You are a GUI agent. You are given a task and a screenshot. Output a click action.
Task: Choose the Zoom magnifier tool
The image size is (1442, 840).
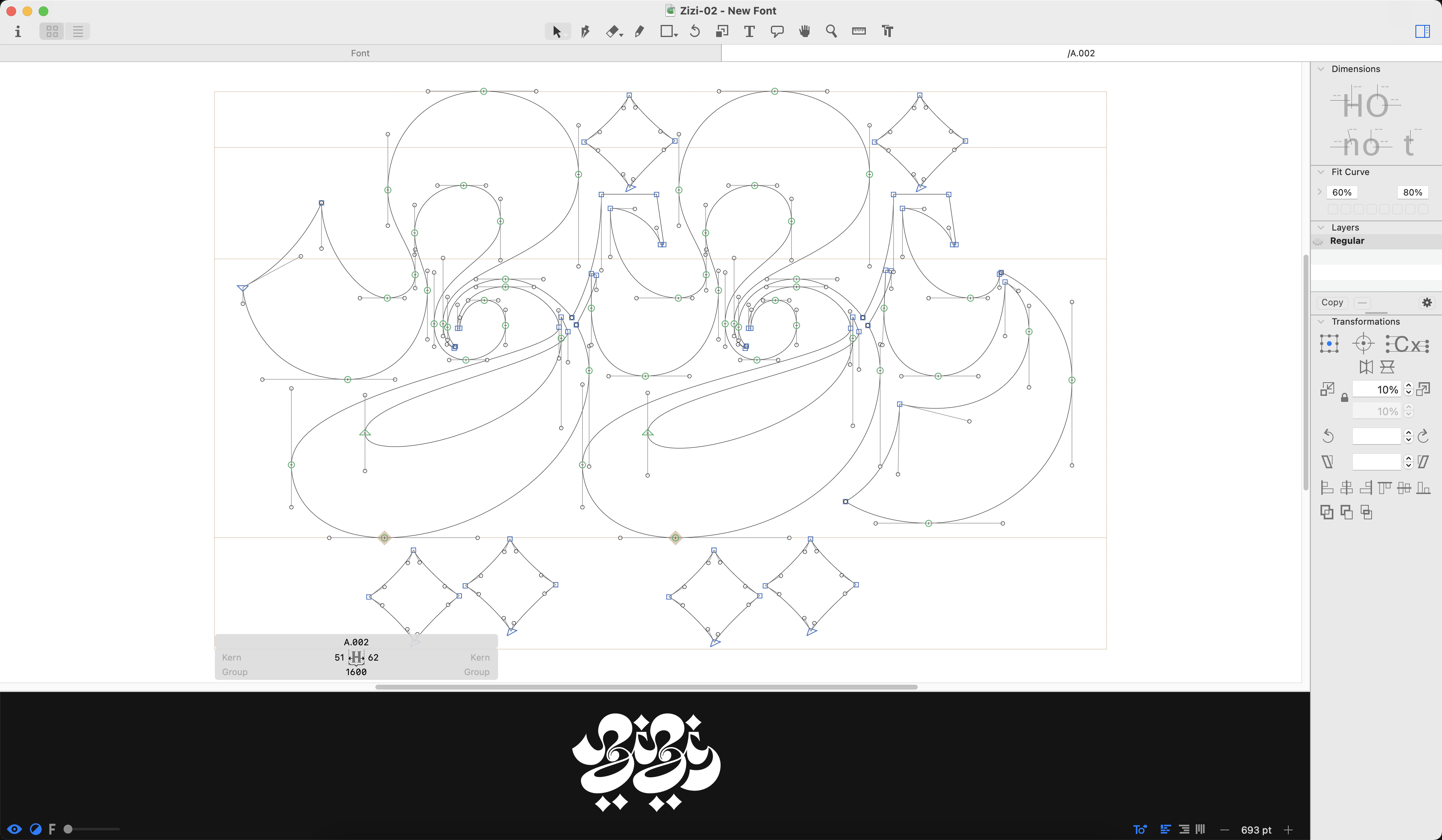[x=831, y=31]
